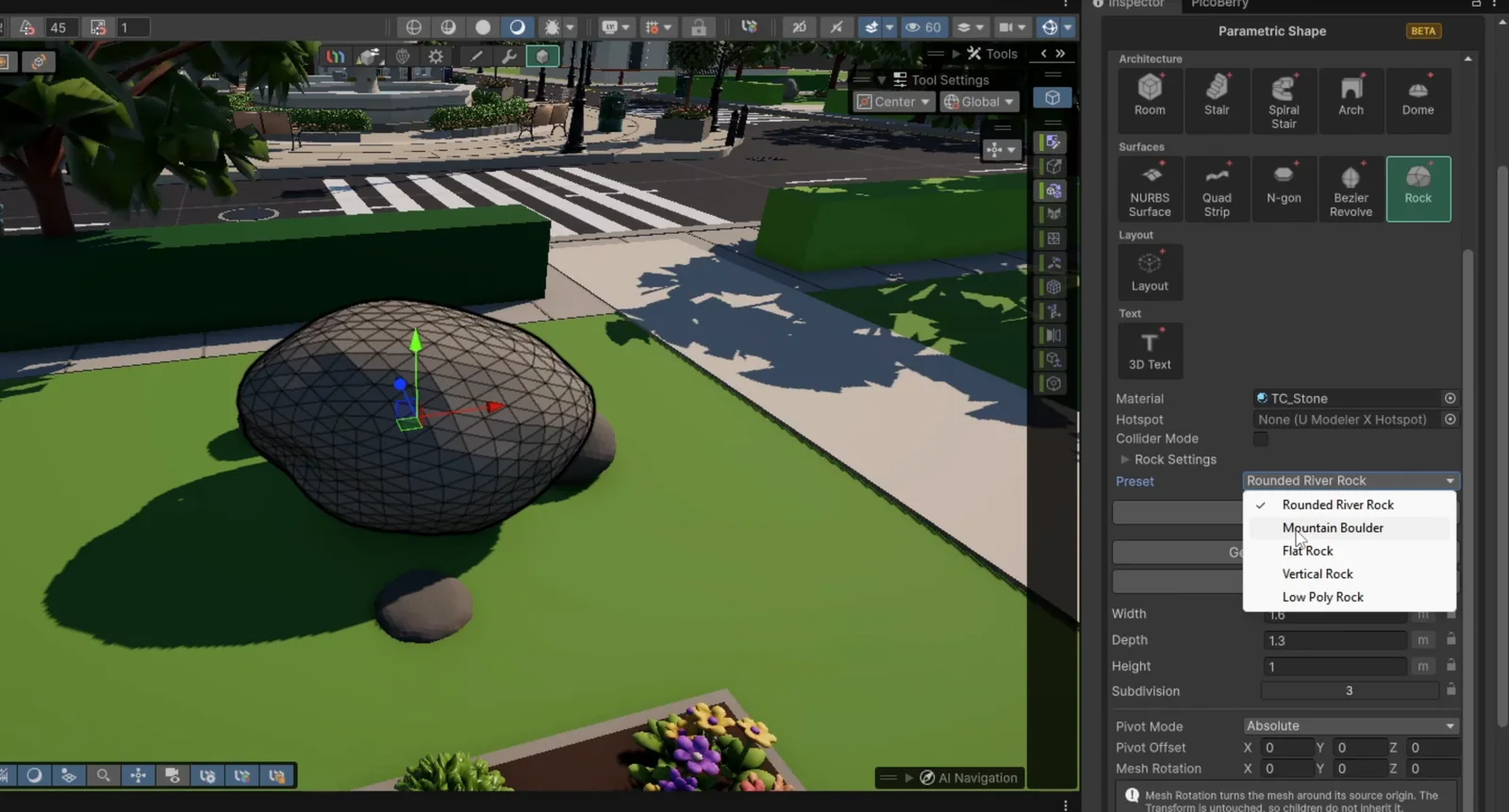Image resolution: width=1509 pixels, height=812 pixels.
Task: Choose Low Poly Rock preset
Action: pos(1350,597)
